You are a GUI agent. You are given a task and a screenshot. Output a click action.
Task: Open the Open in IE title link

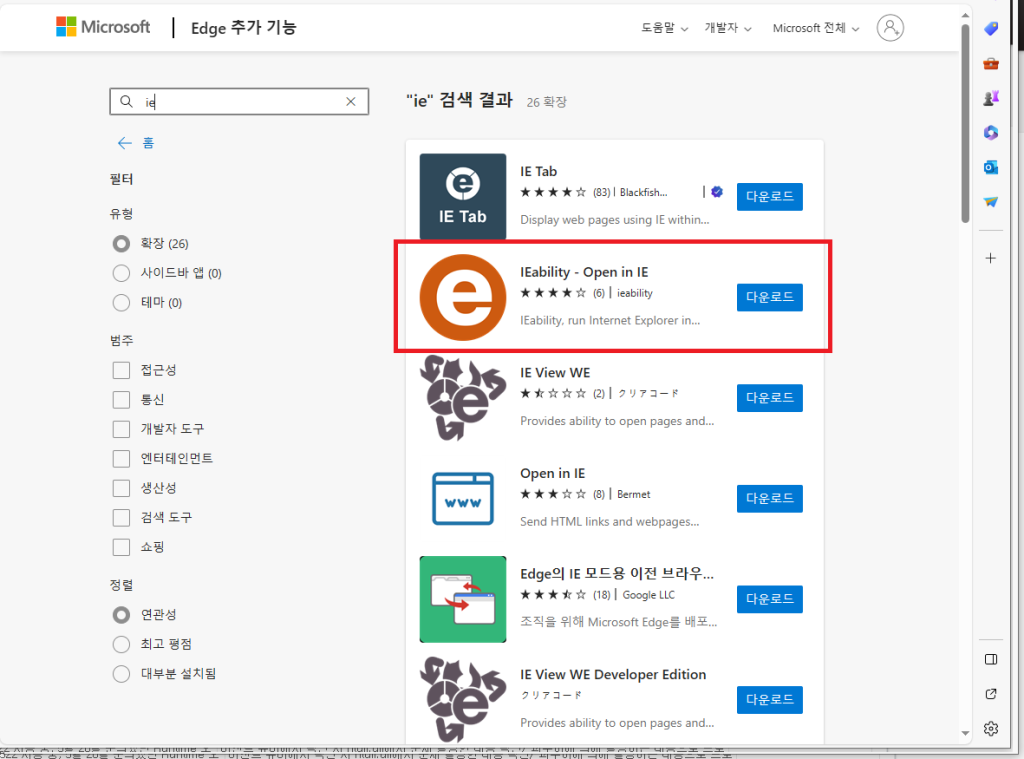tap(552, 473)
